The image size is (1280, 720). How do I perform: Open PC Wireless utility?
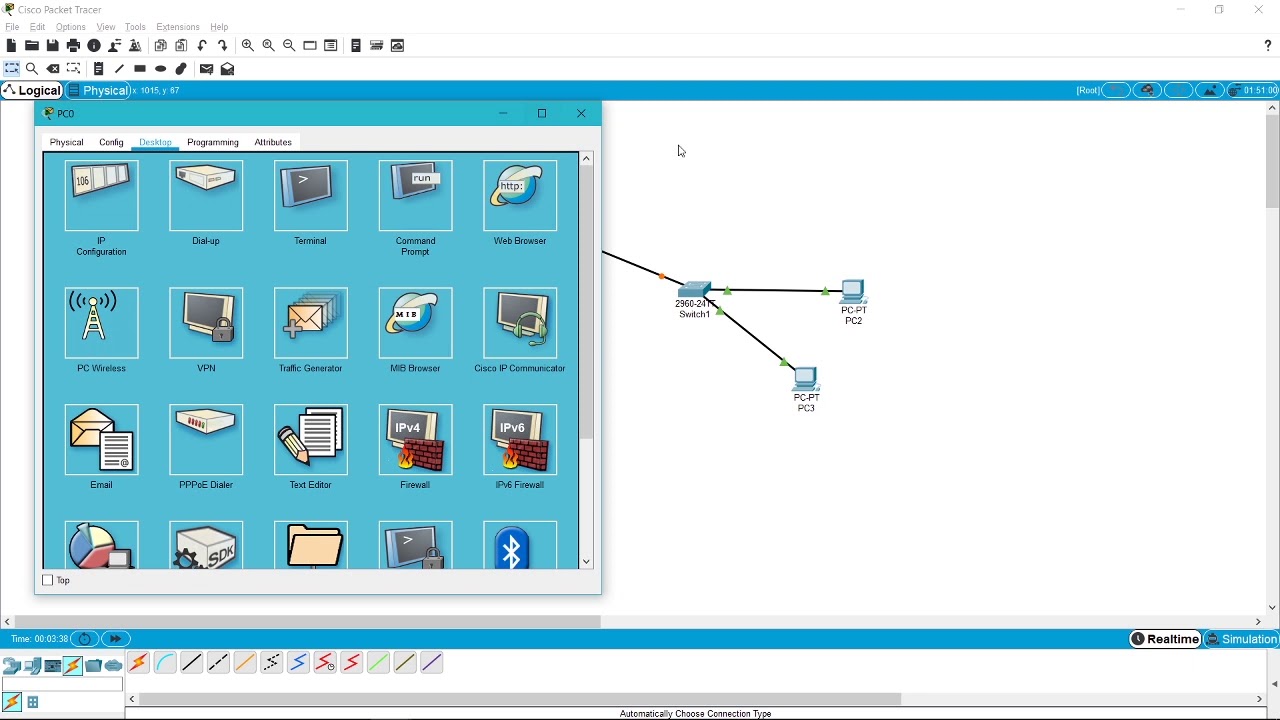(x=101, y=323)
